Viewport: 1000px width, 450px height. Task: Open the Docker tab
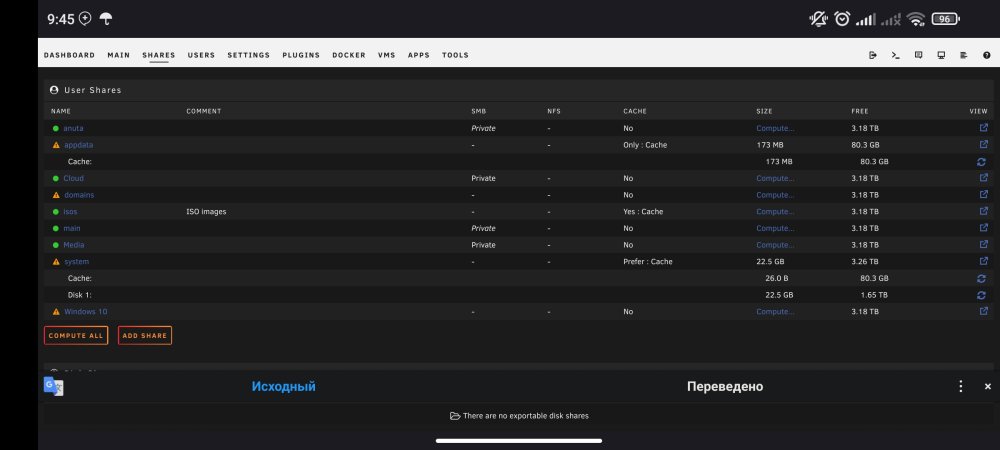349,55
